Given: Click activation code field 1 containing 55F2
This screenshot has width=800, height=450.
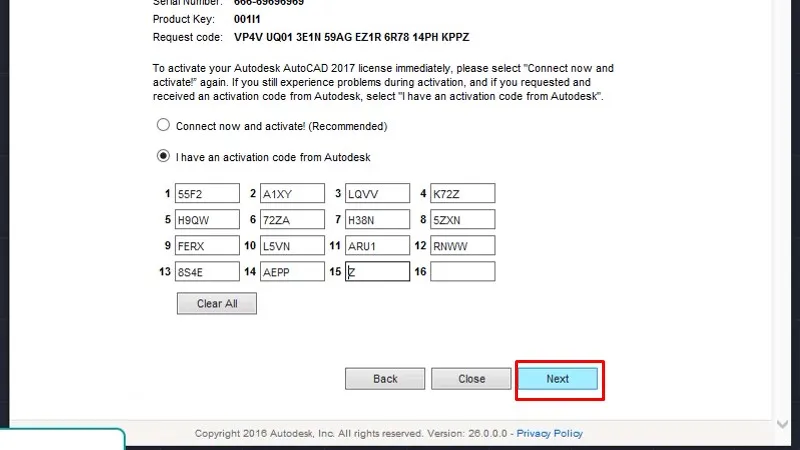Looking at the screenshot, I should pos(207,194).
